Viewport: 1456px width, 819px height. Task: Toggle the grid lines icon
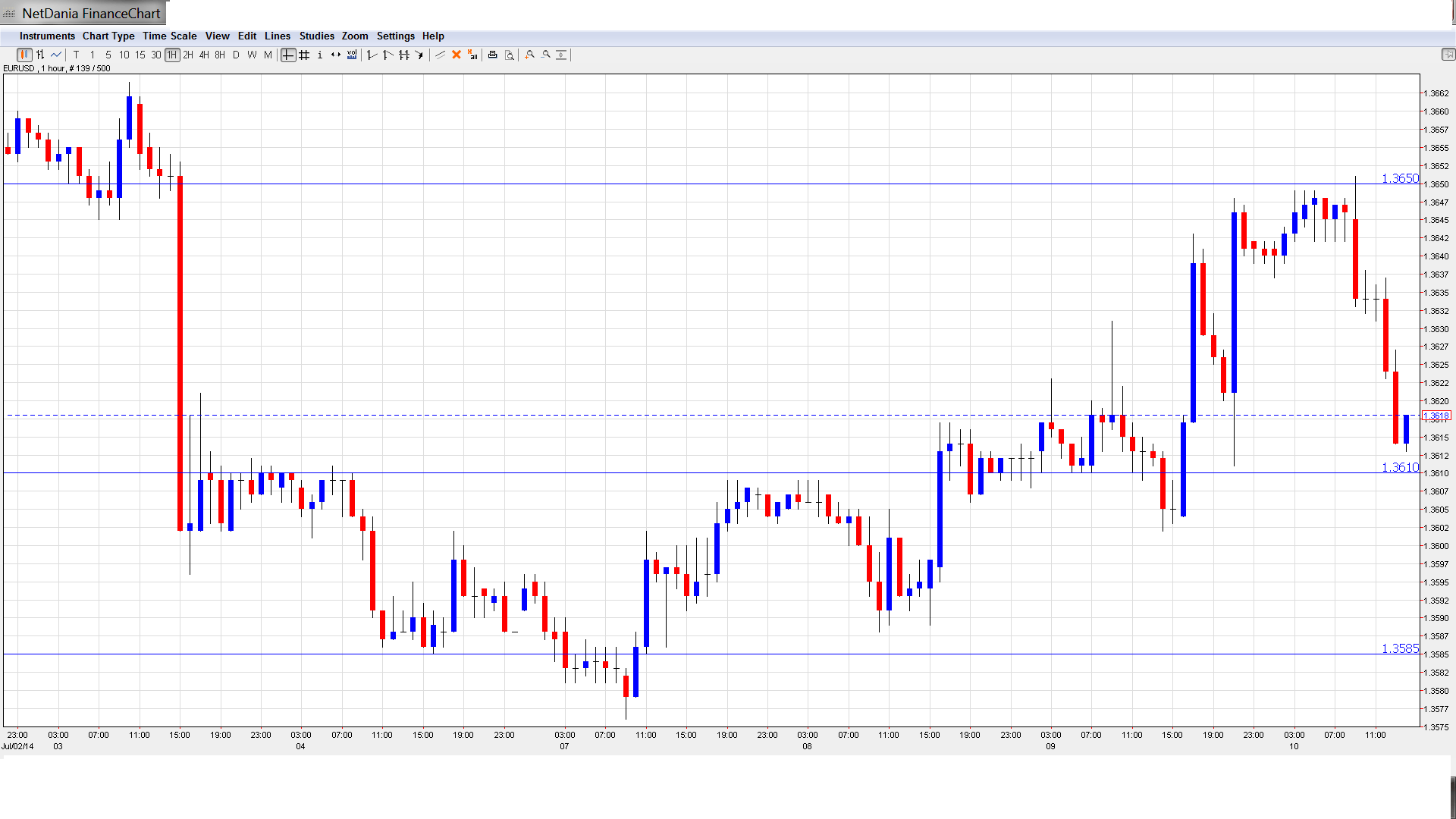click(304, 55)
